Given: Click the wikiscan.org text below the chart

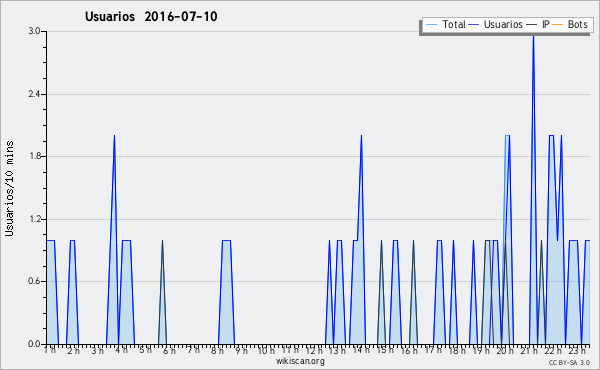Looking at the screenshot, I should point(300,361).
